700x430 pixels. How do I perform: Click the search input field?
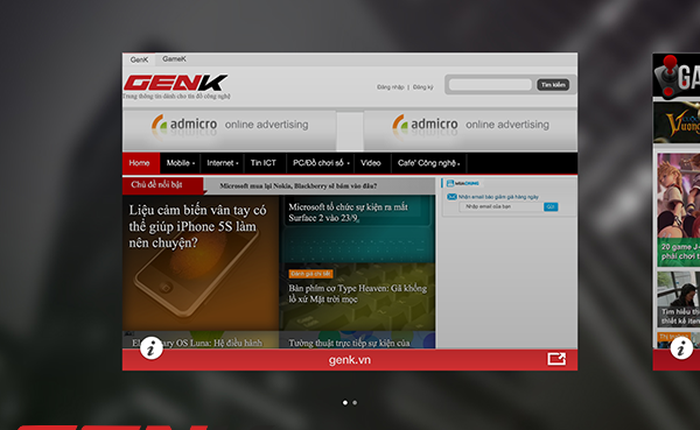(490, 85)
